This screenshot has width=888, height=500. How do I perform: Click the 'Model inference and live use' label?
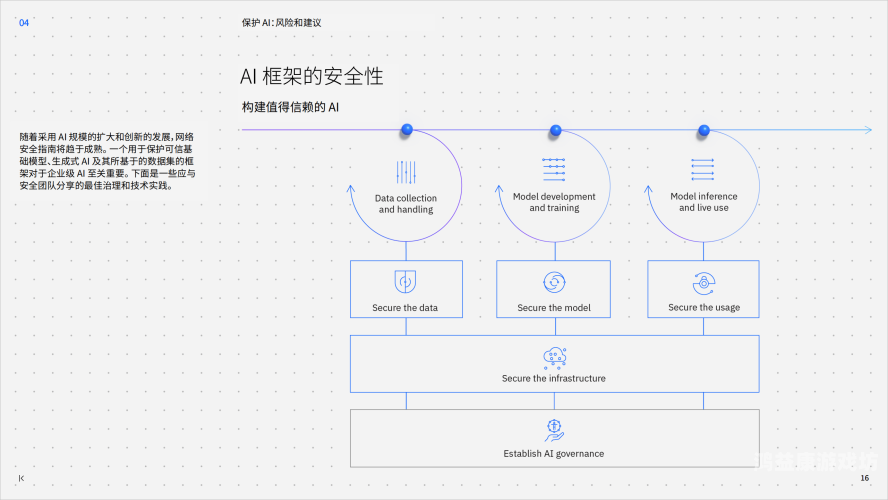point(704,202)
